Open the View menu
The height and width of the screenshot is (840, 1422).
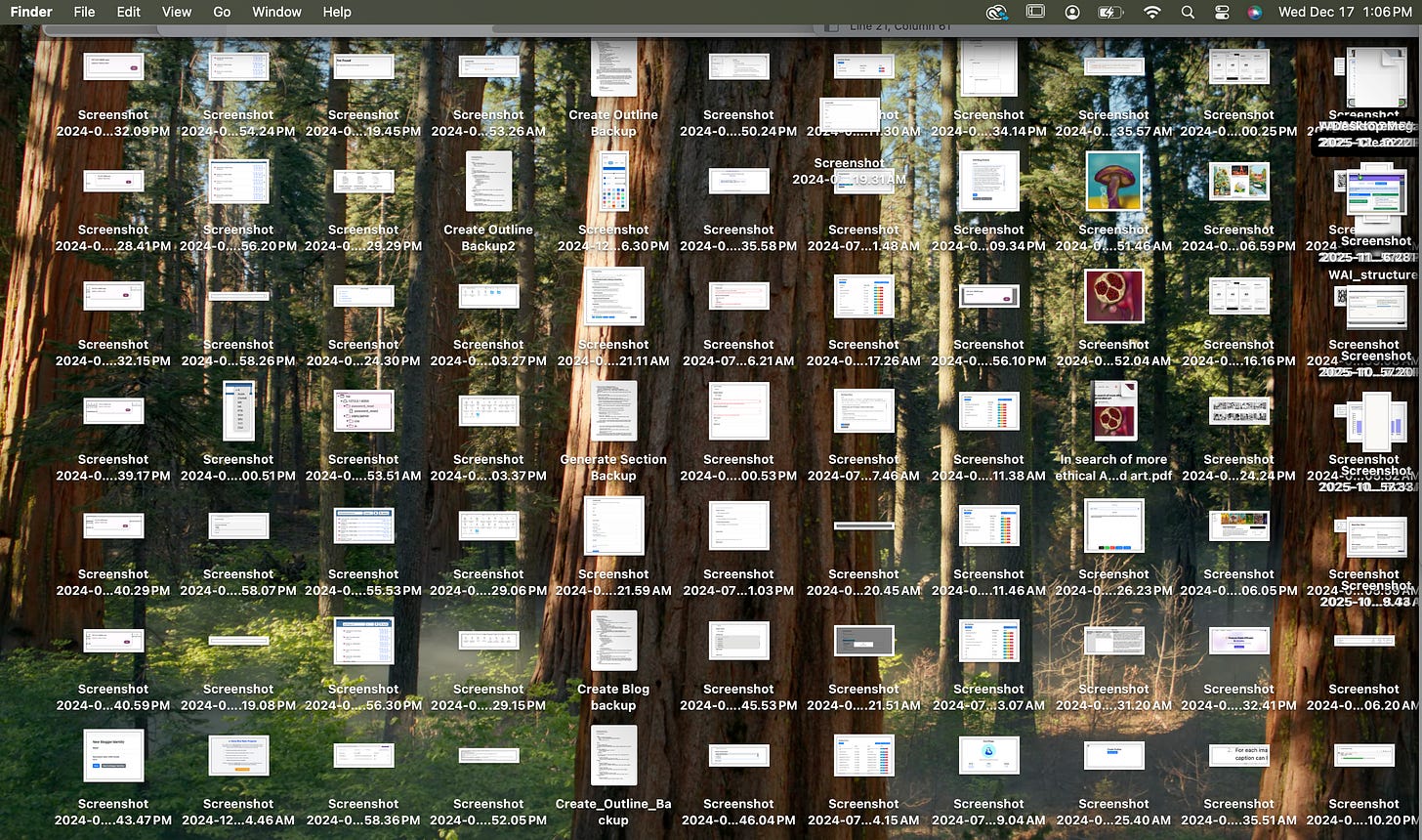176,12
